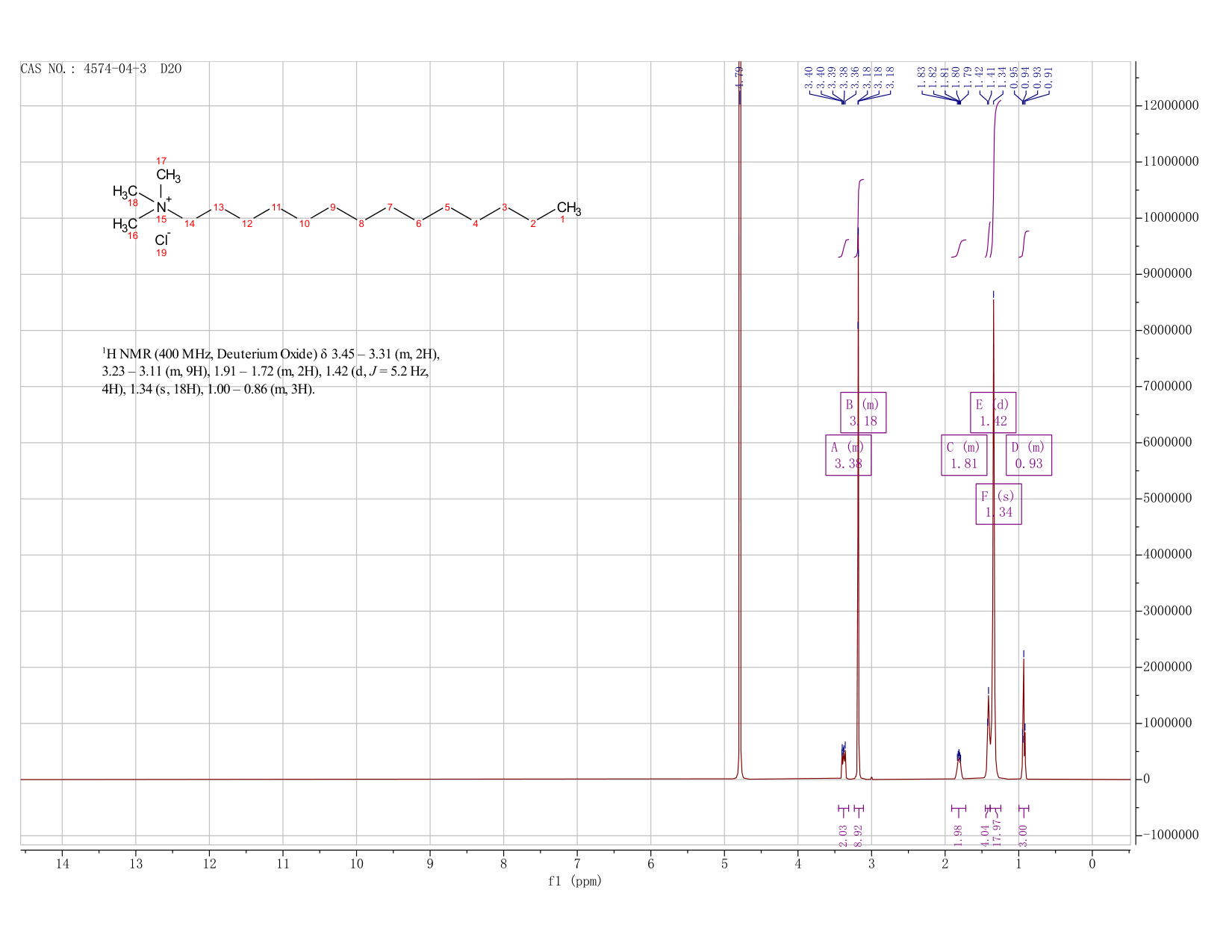Select the E (d) 1.42 multiplet label
This screenshot has height=952, width=1232.
pyautogui.click(x=993, y=412)
